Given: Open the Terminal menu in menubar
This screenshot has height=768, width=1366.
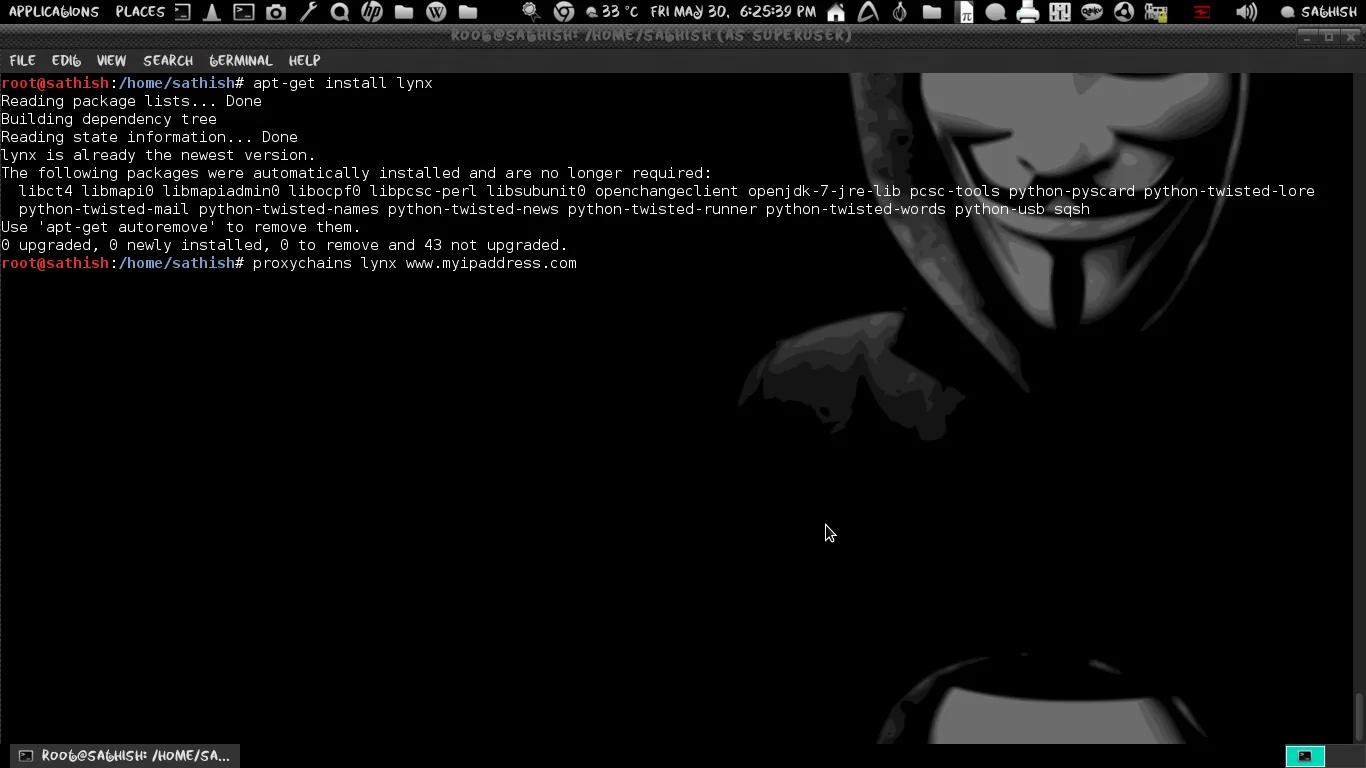Looking at the screenshot, I should pos(241,60).
